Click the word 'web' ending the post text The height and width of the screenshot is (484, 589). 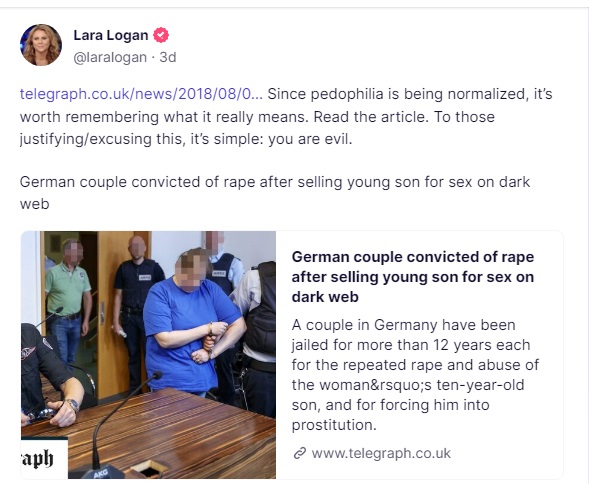35,204
